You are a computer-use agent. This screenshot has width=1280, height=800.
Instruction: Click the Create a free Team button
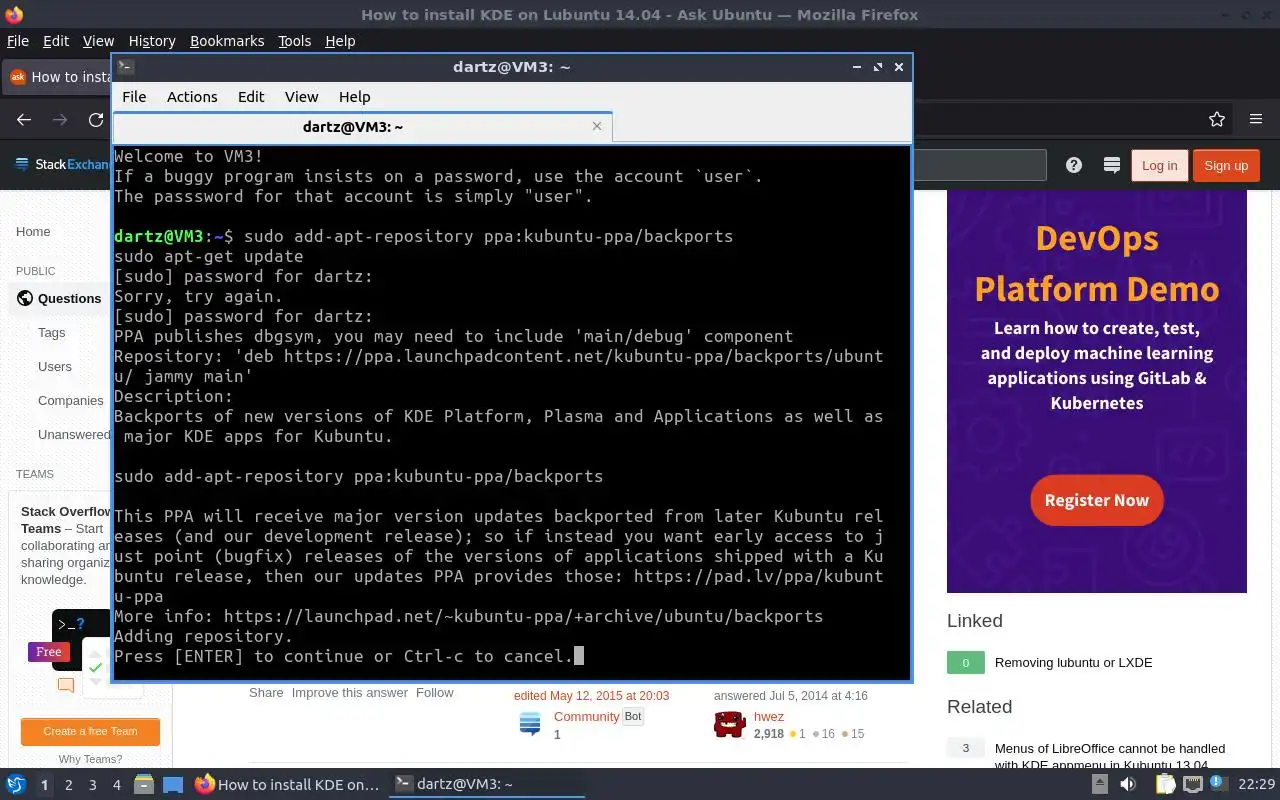[90, 731]
